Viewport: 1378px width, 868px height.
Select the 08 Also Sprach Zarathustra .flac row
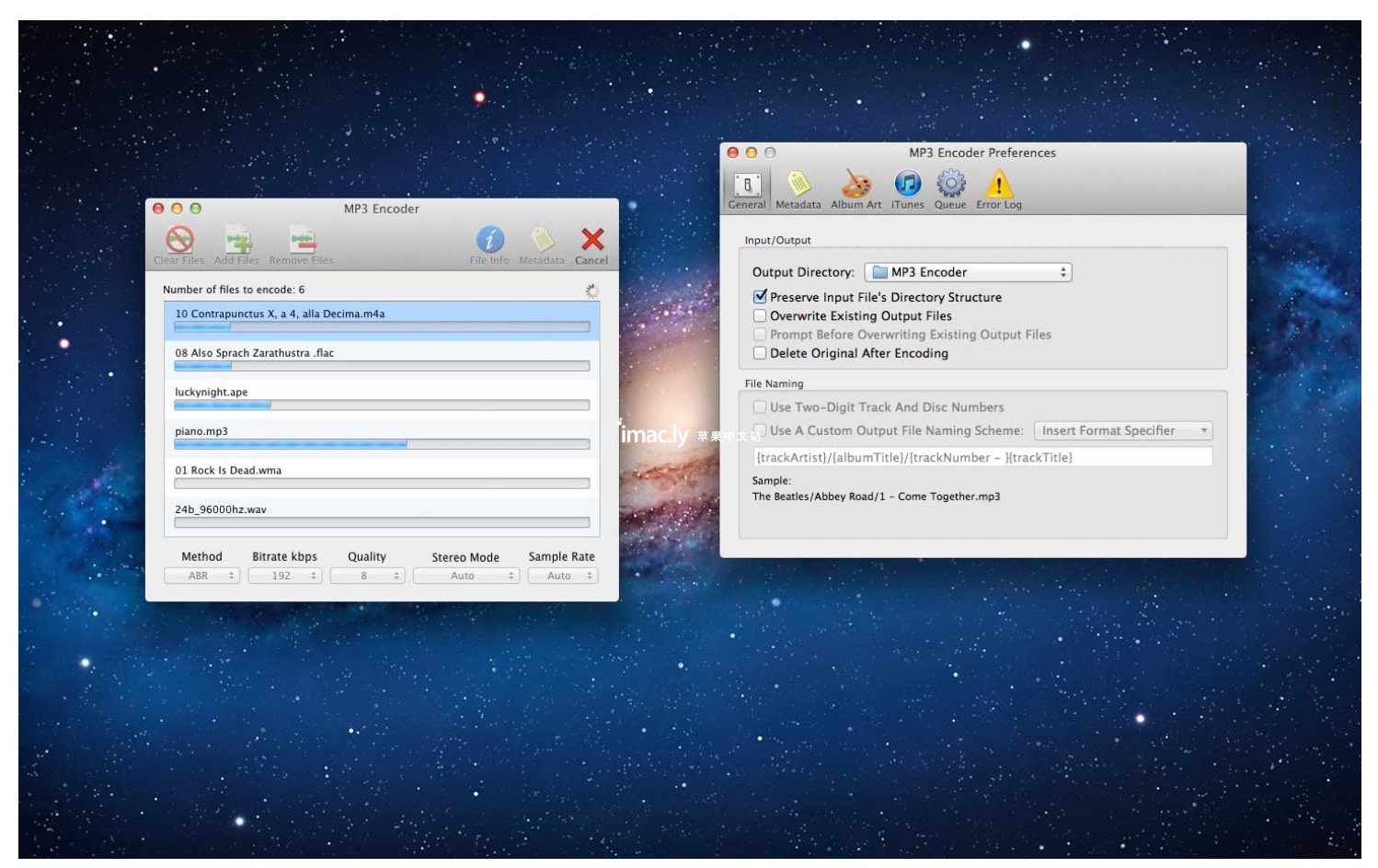point(382,360)
